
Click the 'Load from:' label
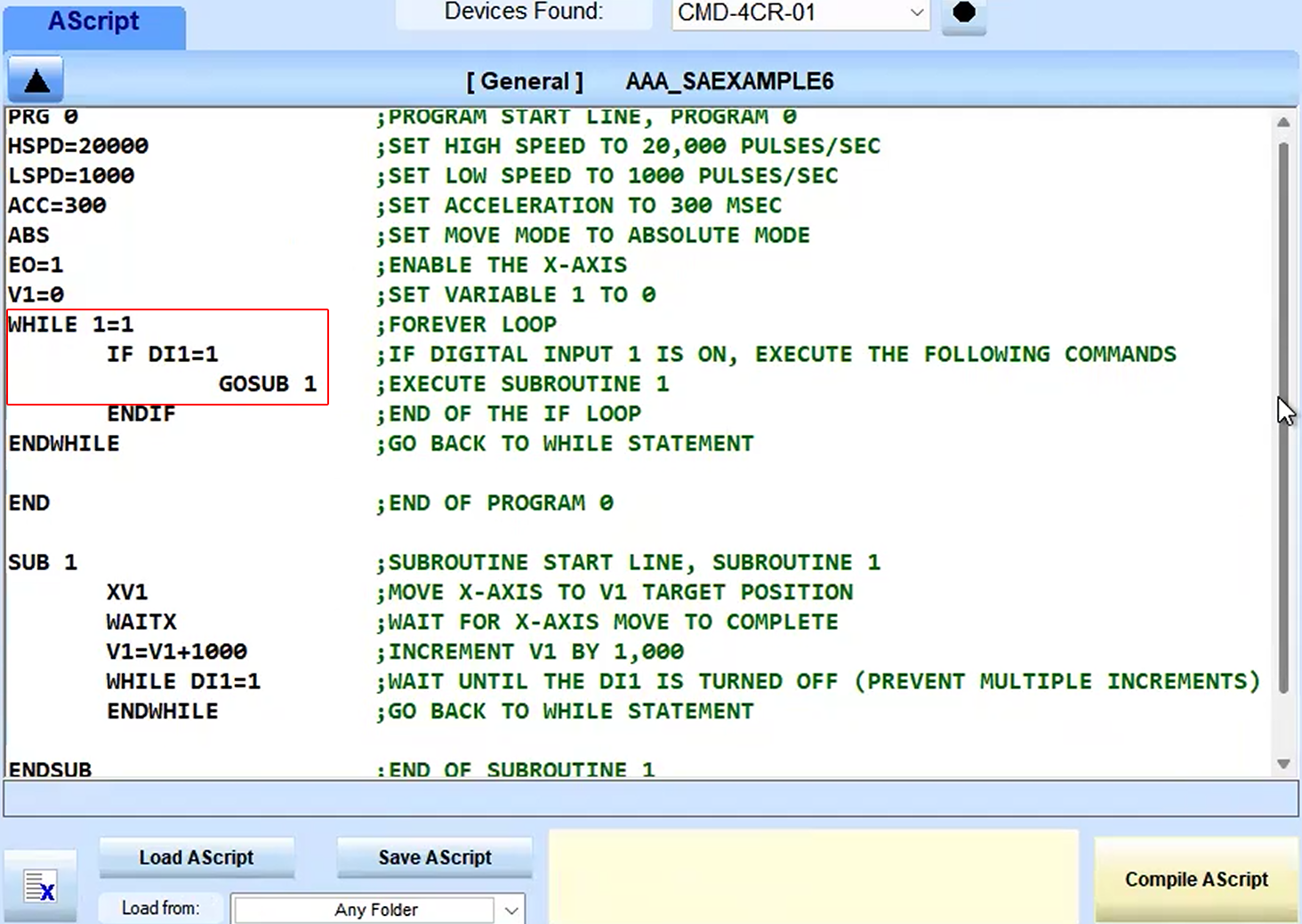160,908
